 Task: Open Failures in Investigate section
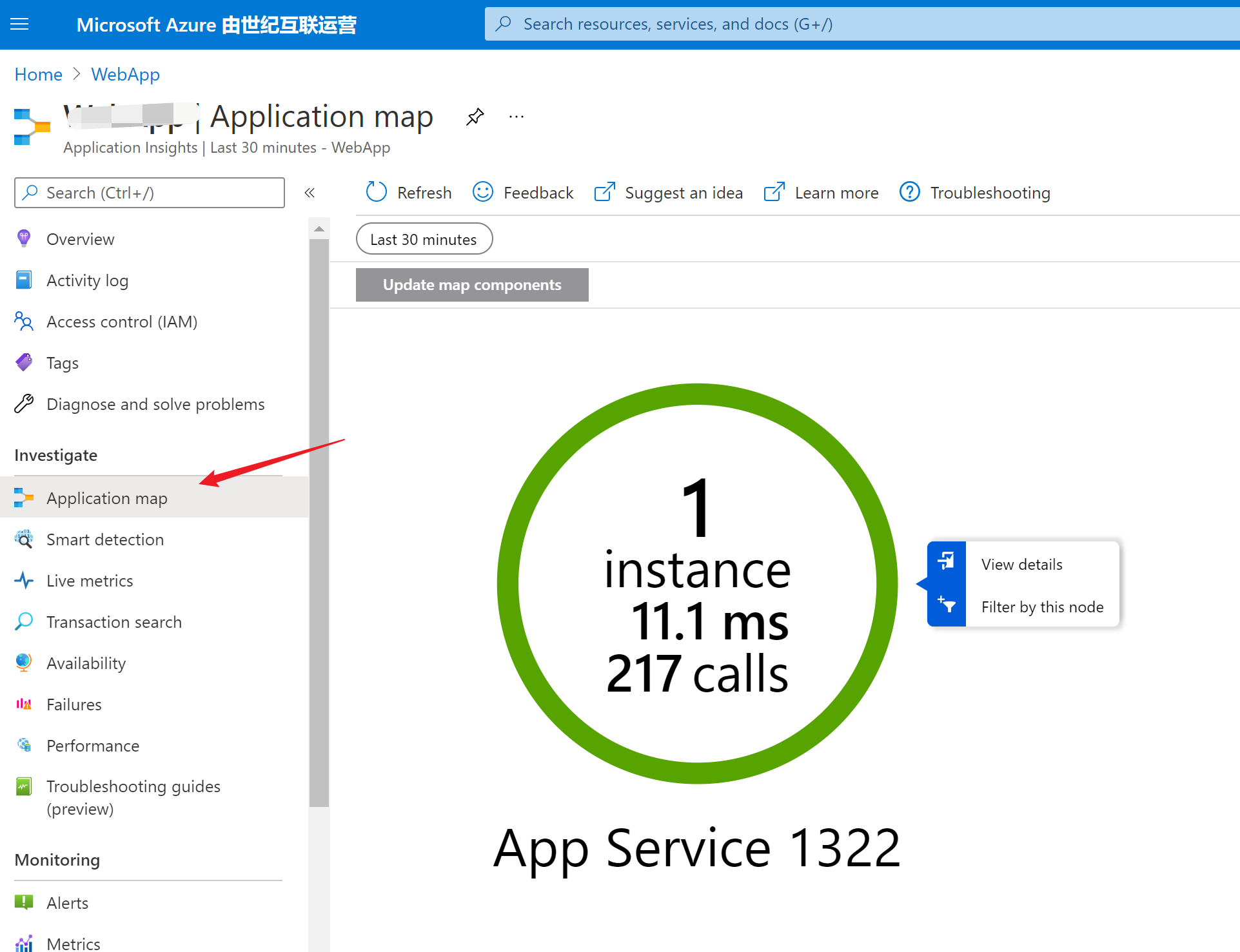[x=74, y=704]
